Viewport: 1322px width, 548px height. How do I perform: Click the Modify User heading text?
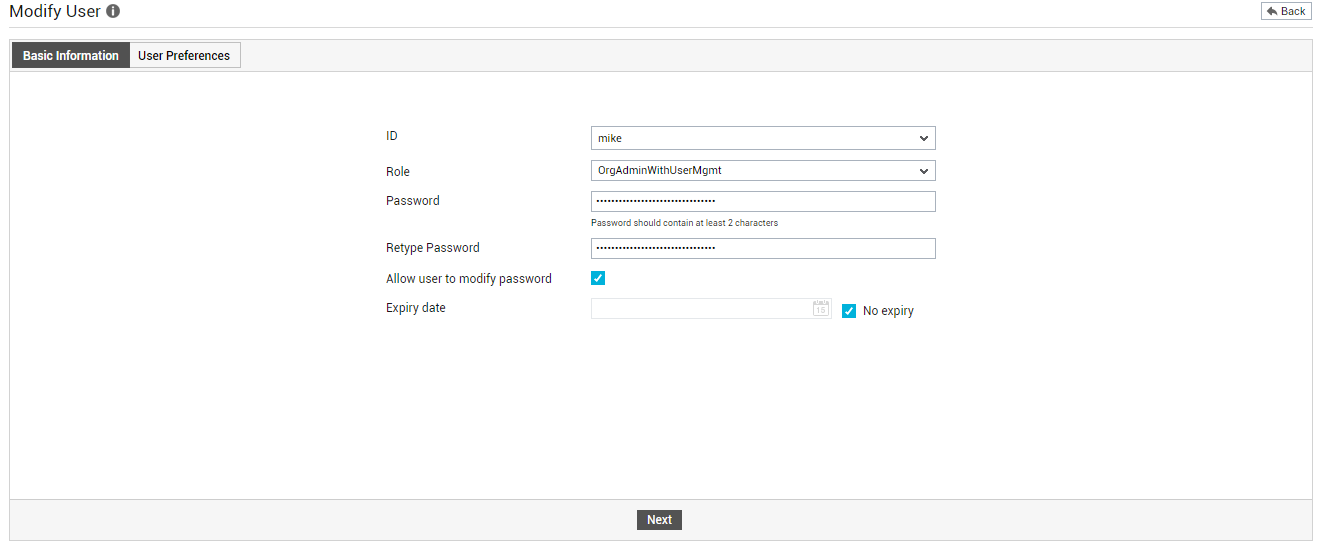pos(55,12)
